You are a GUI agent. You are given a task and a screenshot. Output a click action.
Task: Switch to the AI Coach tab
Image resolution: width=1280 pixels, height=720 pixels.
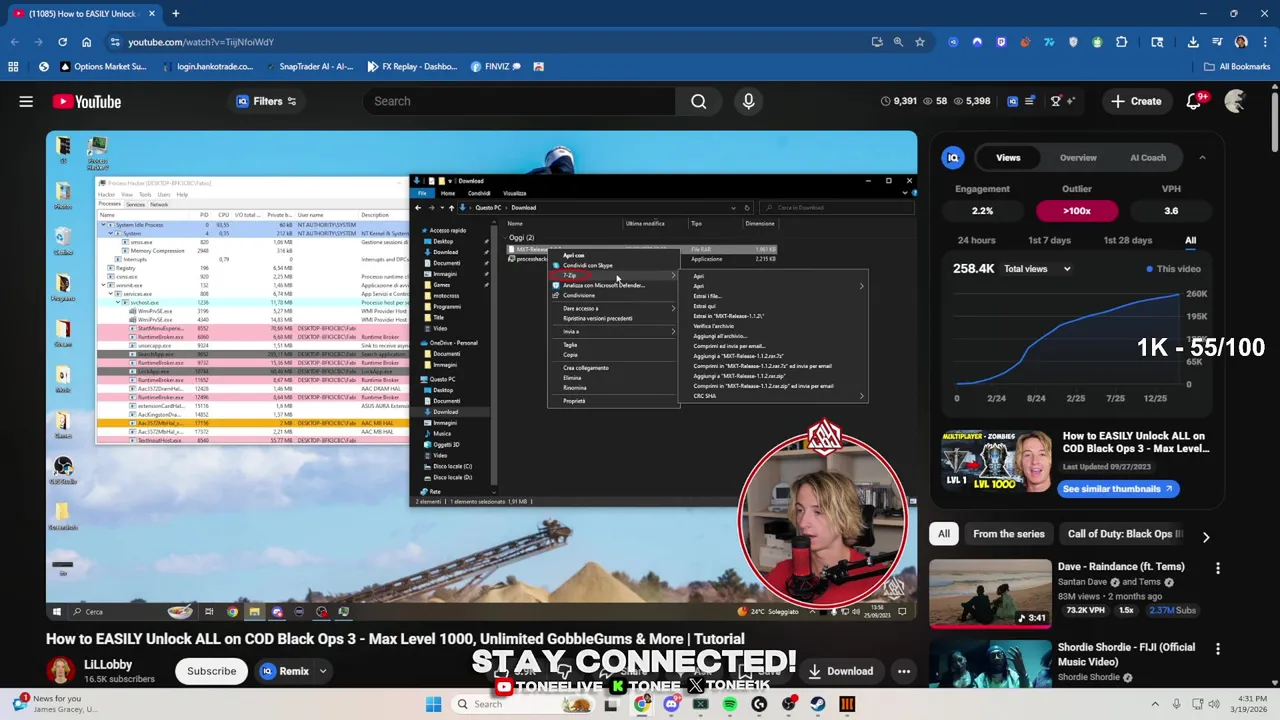coord(1148,158)
